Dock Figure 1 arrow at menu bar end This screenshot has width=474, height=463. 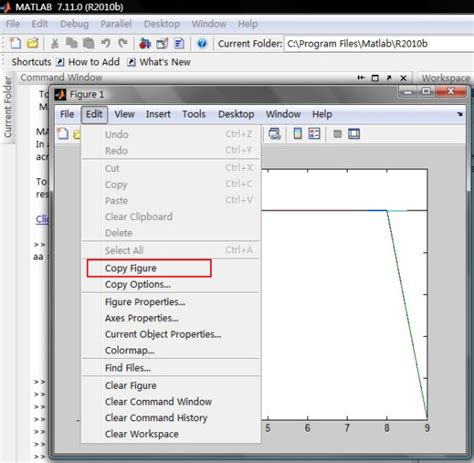point(460,114)
